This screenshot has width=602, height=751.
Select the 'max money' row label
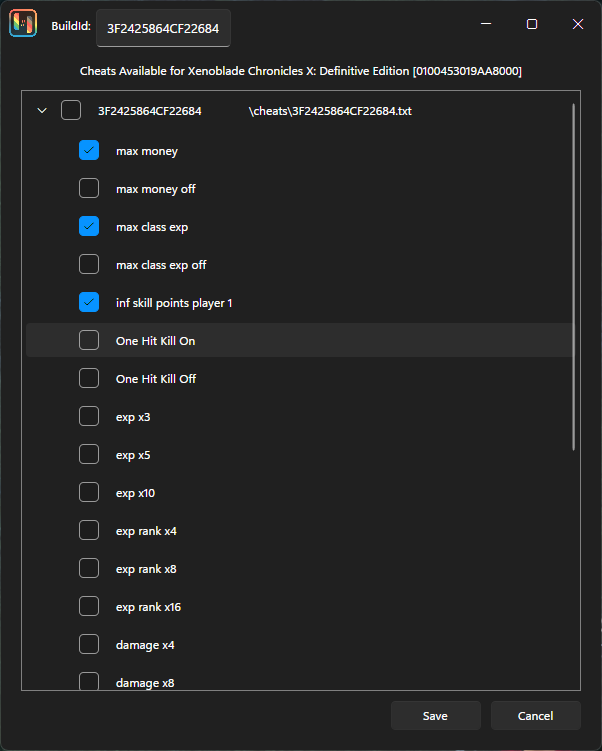pyautogui.click(x=147, y=151)
